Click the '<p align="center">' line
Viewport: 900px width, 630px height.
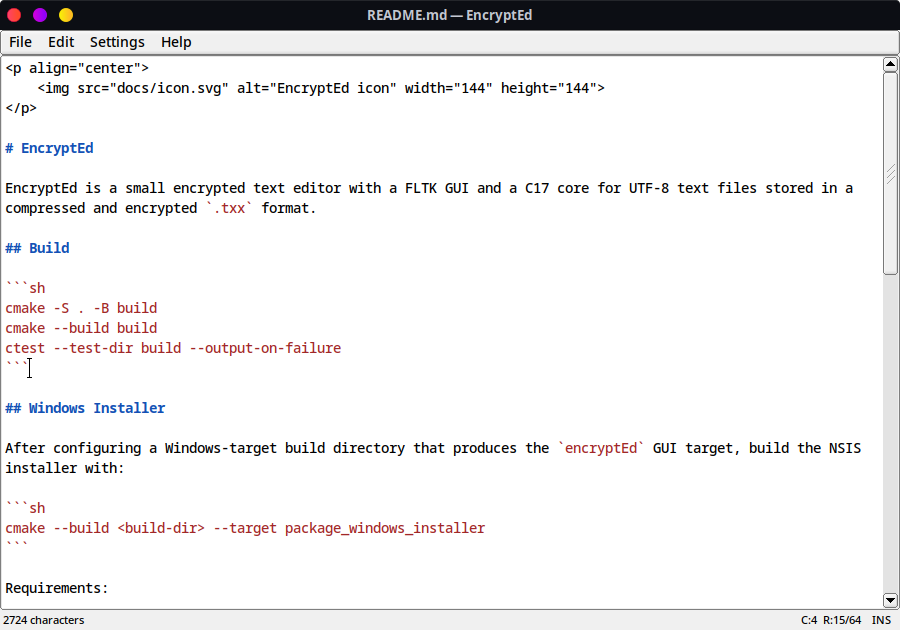[77, 68]
